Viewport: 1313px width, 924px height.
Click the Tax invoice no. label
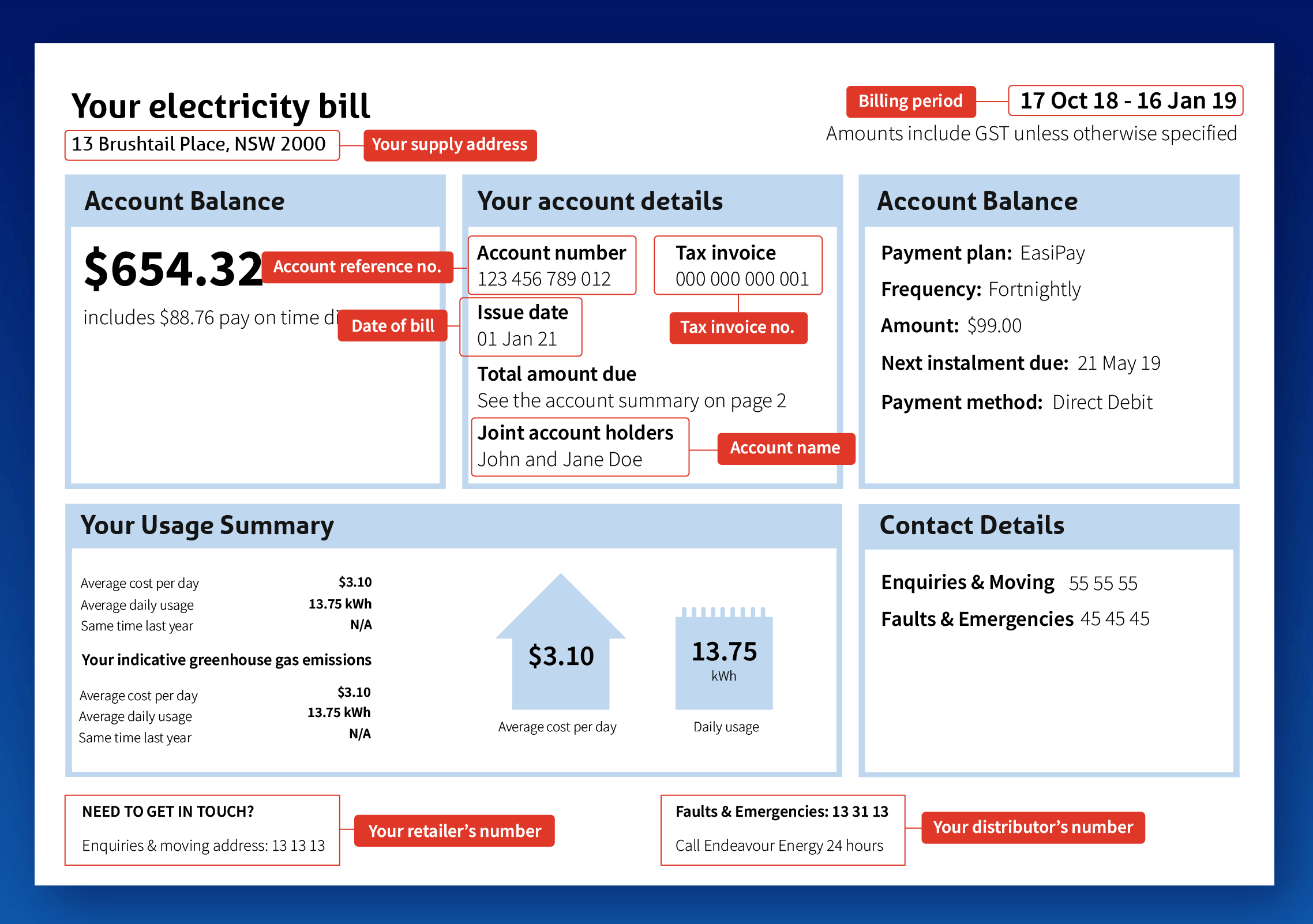click(x=738, y=328)
